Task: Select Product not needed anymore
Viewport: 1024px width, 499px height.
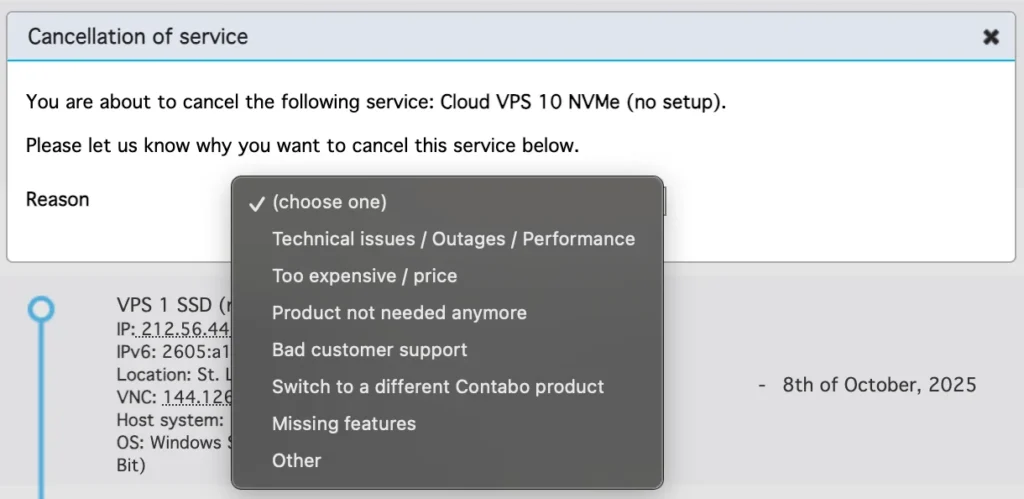Action: (399, 313)
